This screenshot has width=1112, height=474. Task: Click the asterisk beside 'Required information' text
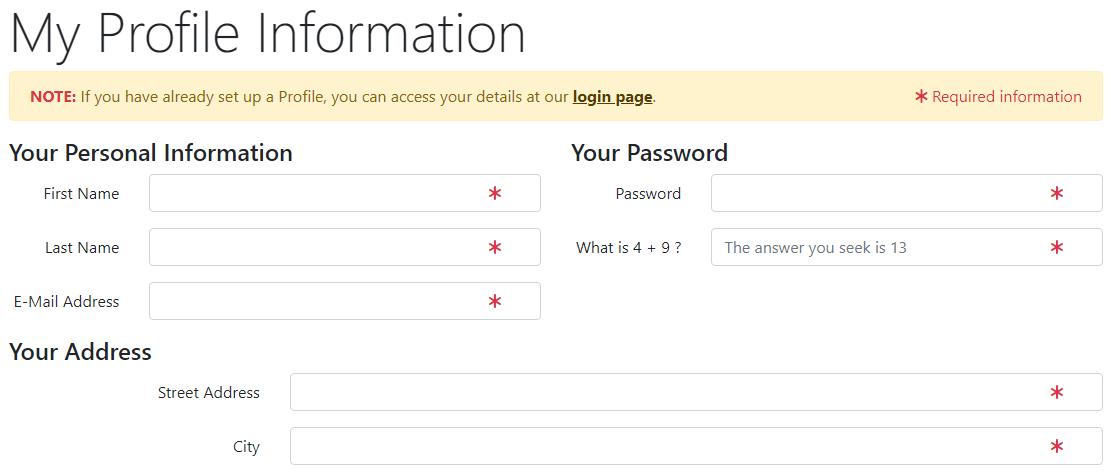(x=921, y=97)
